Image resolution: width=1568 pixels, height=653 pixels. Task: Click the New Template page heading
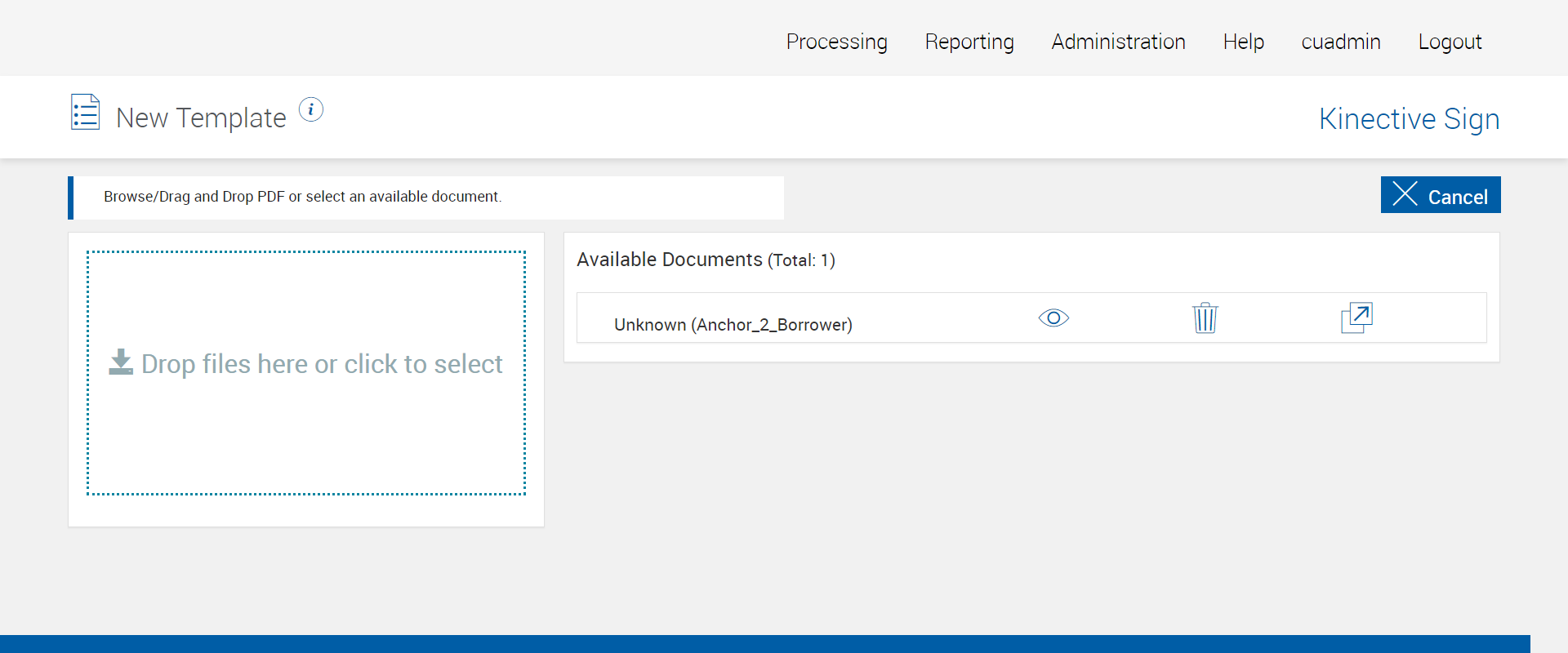point(201,118)
